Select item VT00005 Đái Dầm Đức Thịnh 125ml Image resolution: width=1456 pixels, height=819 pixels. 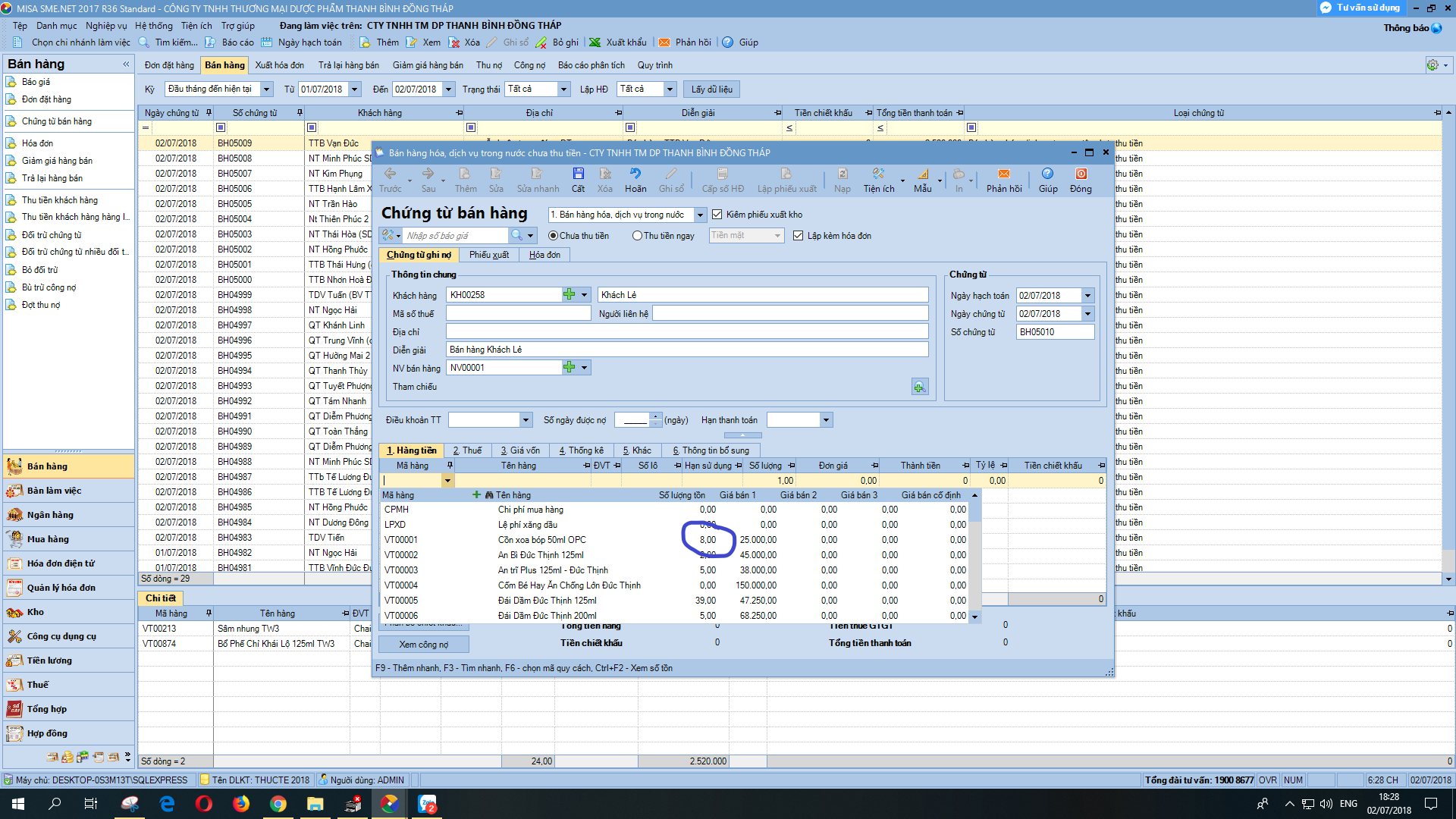[x=675, y=601]
